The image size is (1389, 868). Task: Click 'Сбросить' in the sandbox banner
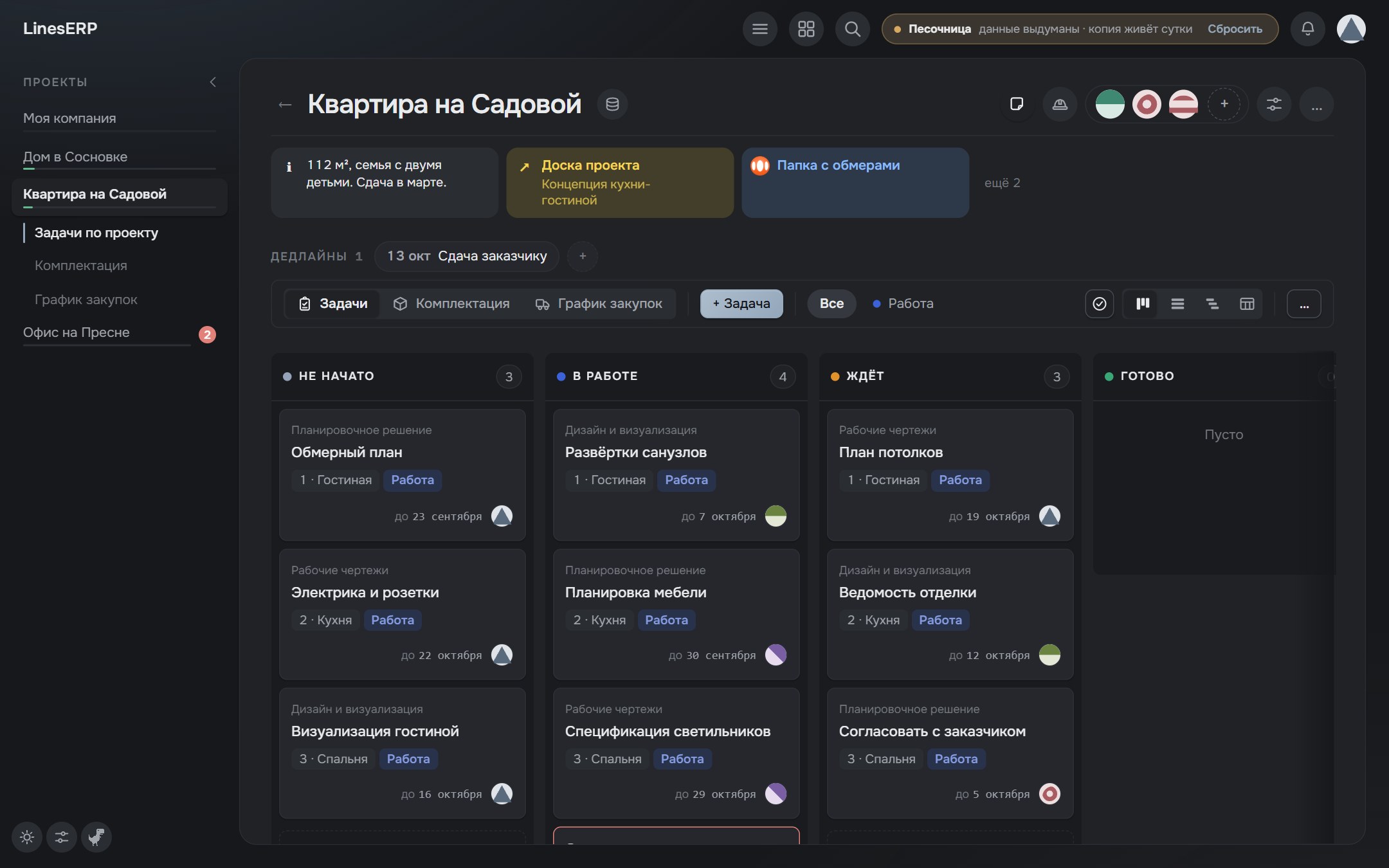1235,29
